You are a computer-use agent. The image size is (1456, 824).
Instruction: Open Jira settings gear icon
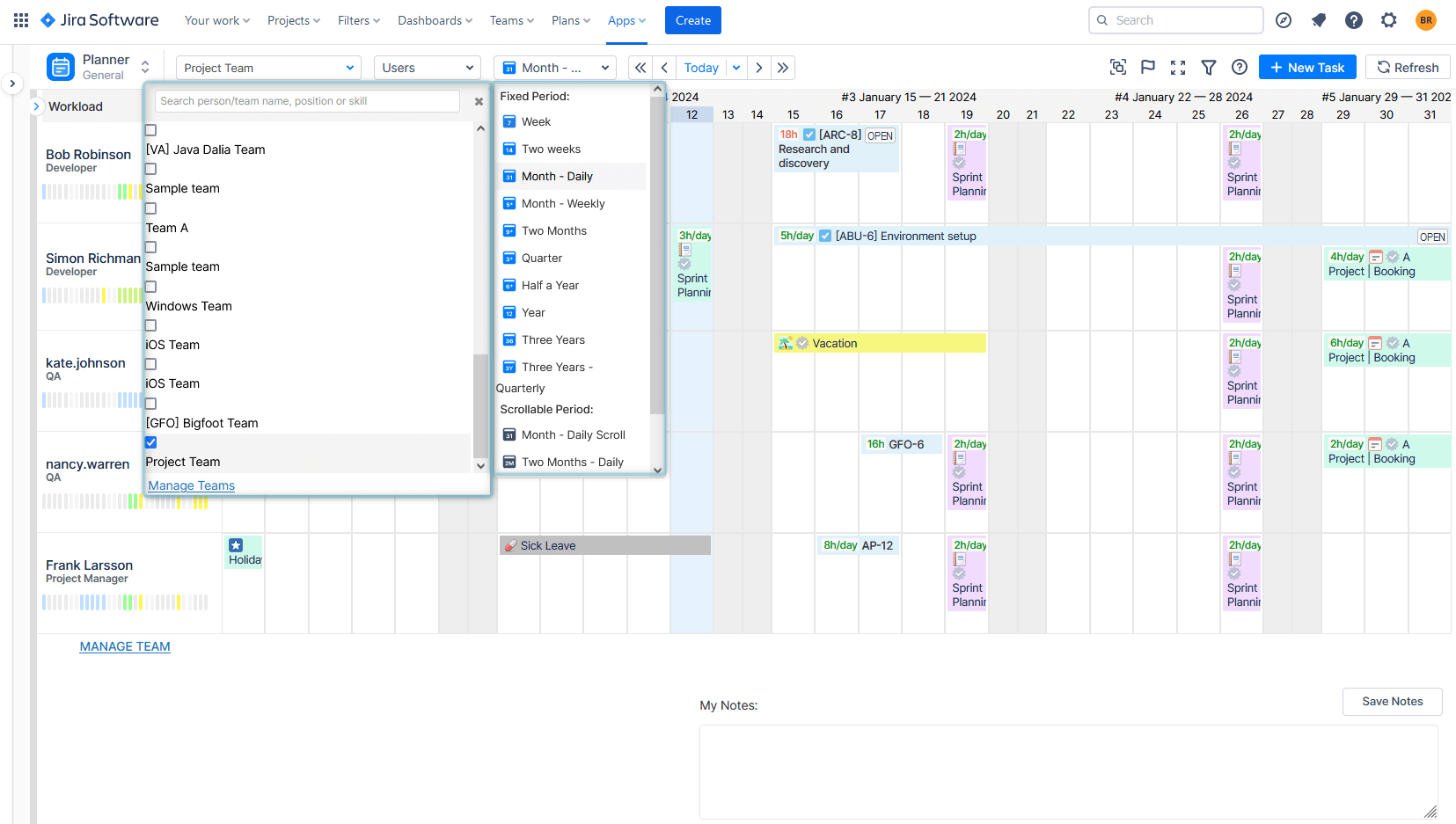pyautogui.click(x=1388, y=19)
